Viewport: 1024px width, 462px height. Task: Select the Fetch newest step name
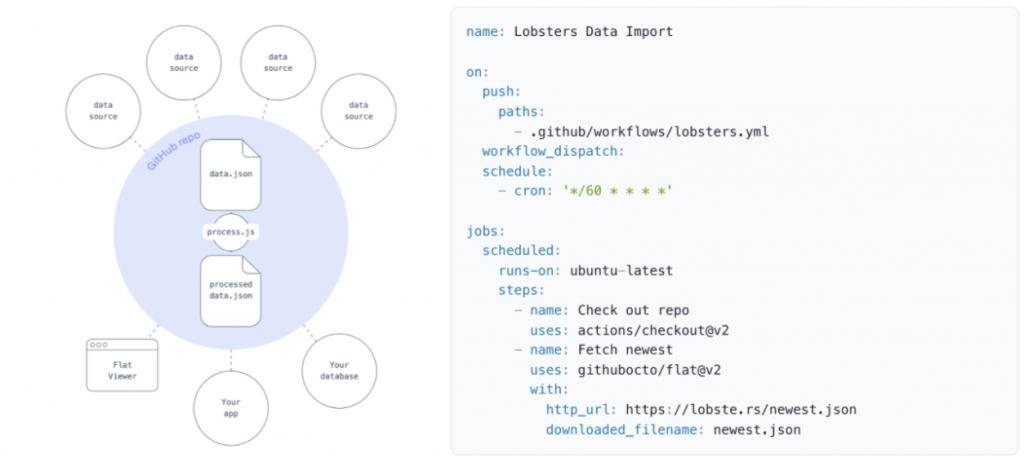tap(625, 350)
